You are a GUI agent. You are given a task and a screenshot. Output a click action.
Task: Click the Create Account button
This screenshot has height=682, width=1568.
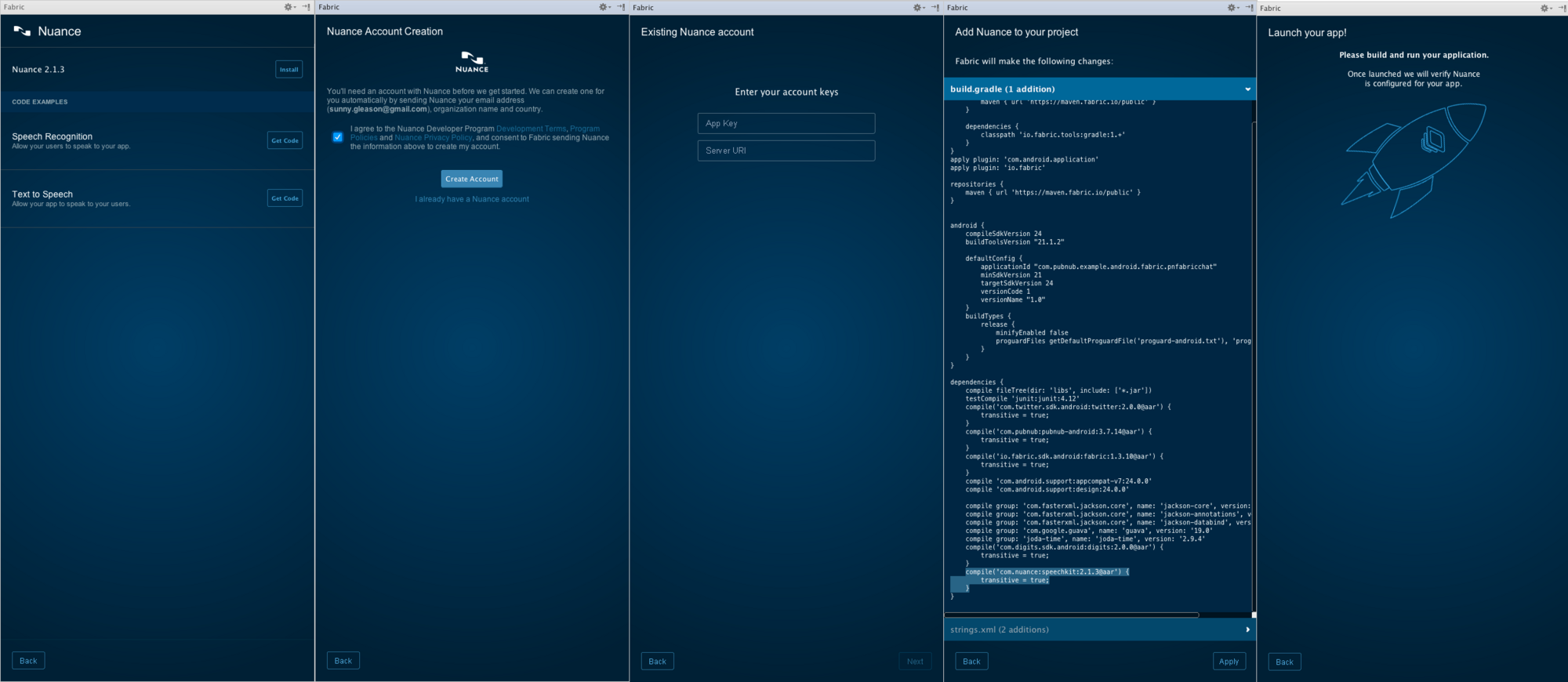[472, 179]
